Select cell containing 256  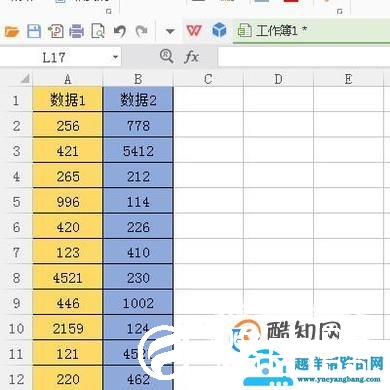coord(68,125)
